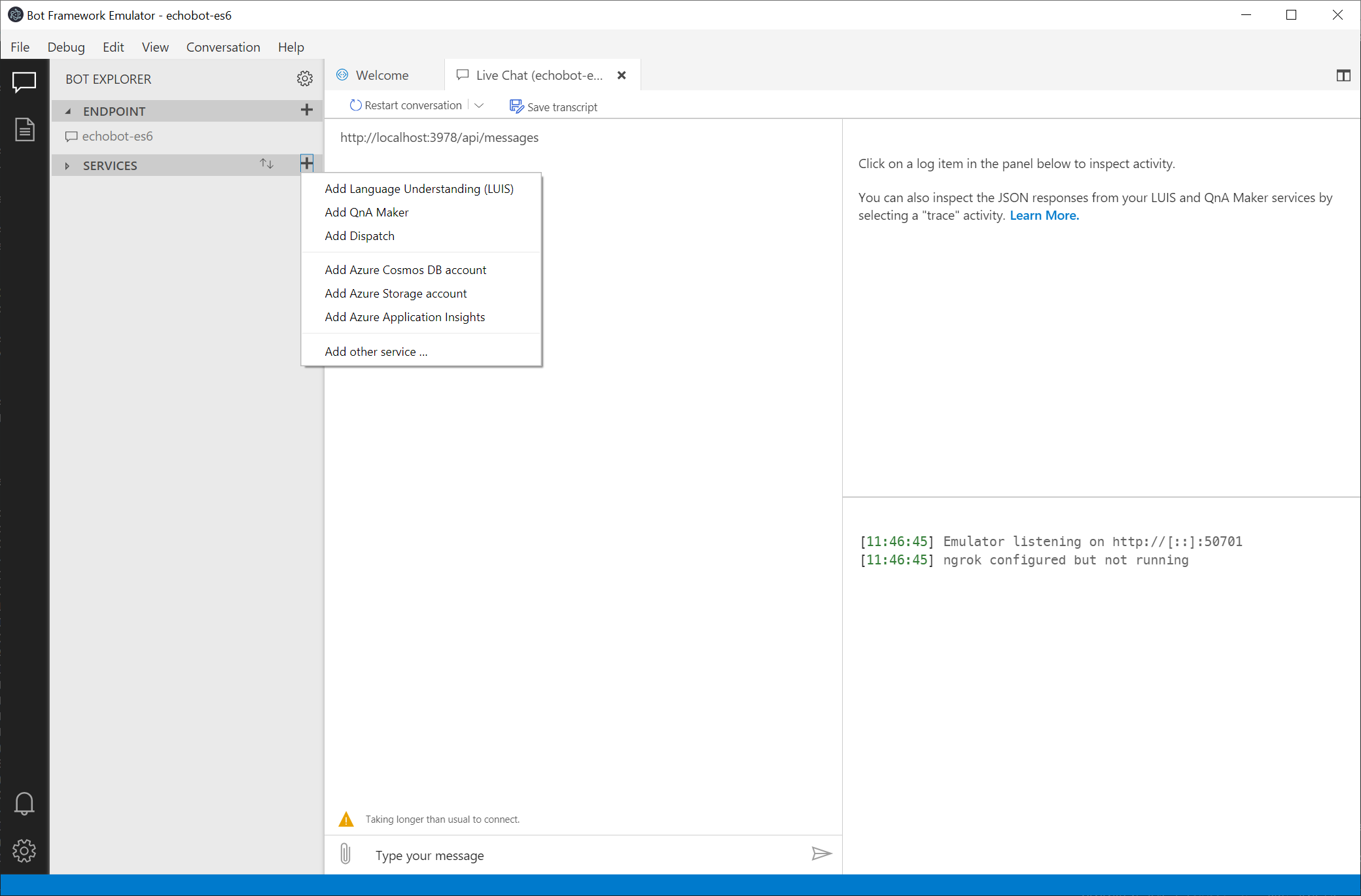Open the Debug menu
Screen dimensions: 1361x896
click(66, 47)
